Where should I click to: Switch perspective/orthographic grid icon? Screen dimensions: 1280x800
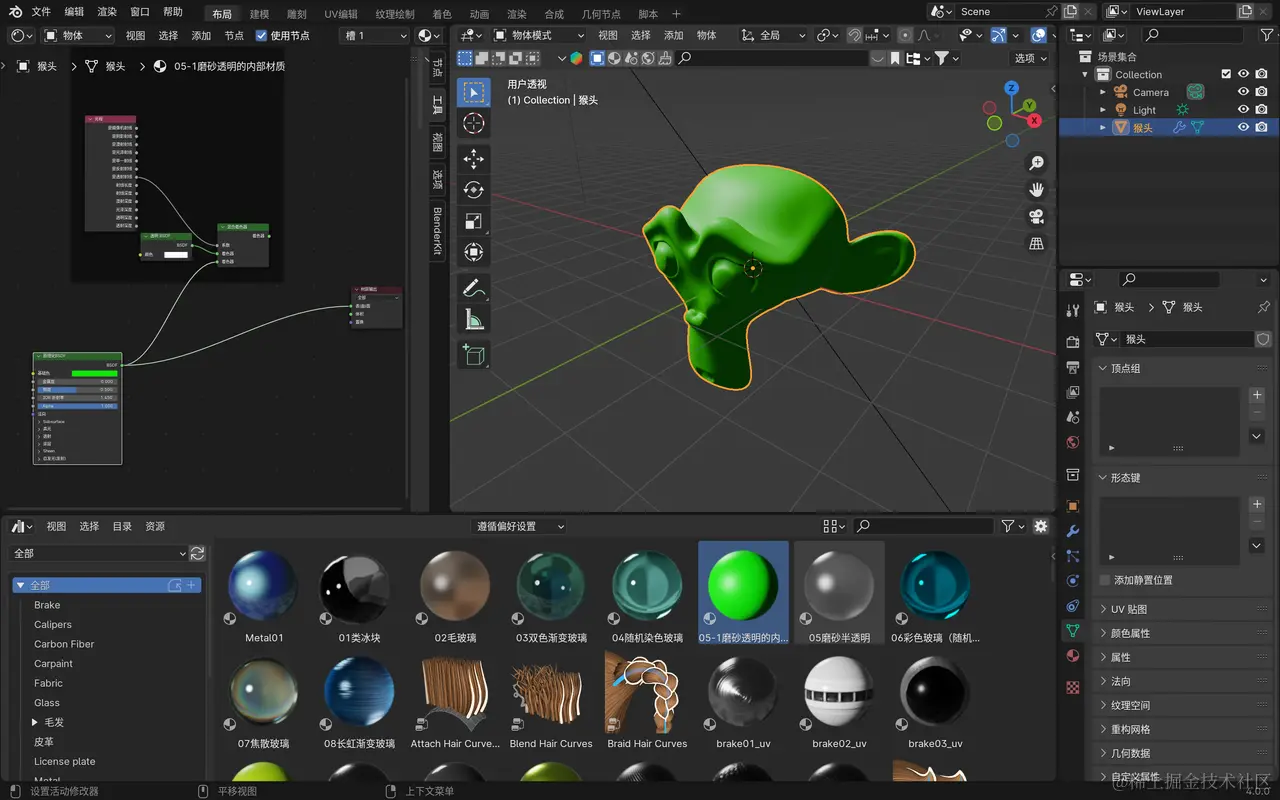[x=1036, y=244]
